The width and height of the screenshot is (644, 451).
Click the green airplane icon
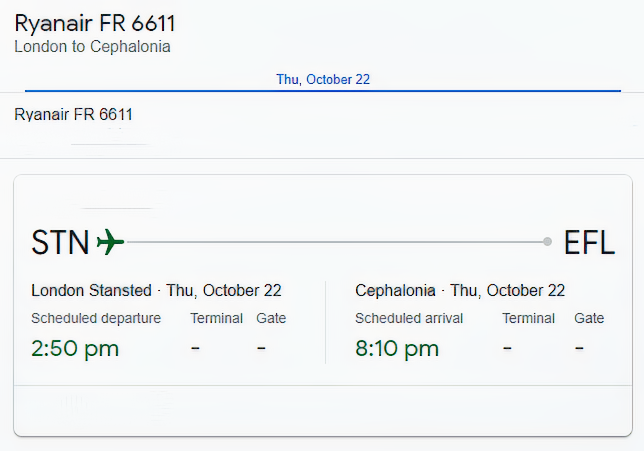[110, 242]
